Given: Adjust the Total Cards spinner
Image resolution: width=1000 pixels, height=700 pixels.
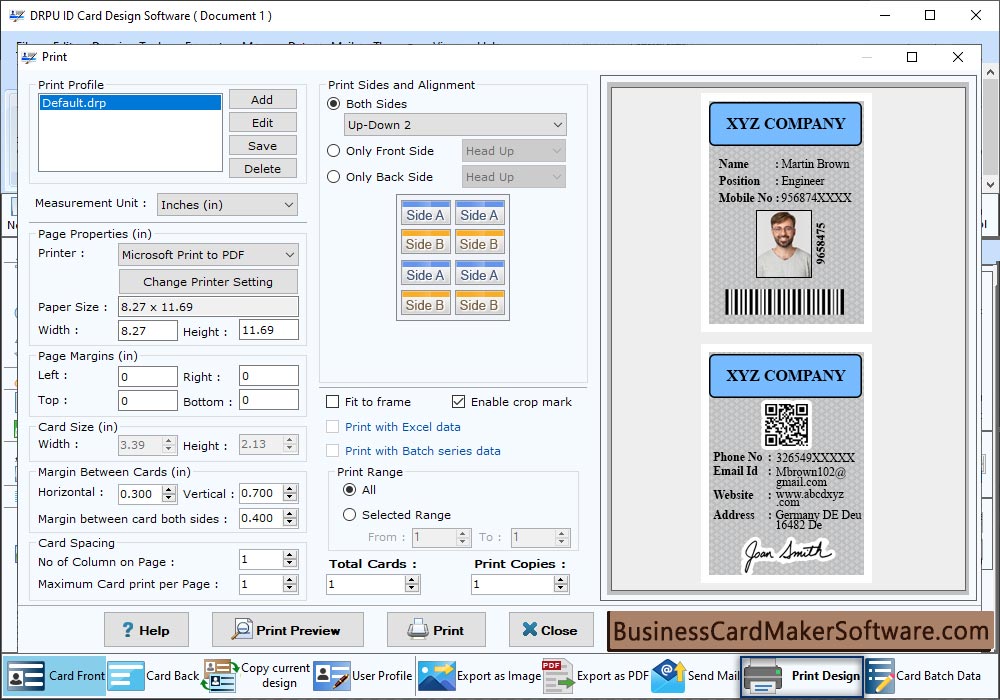Looking at the screenshot, I should pos(412,583).
